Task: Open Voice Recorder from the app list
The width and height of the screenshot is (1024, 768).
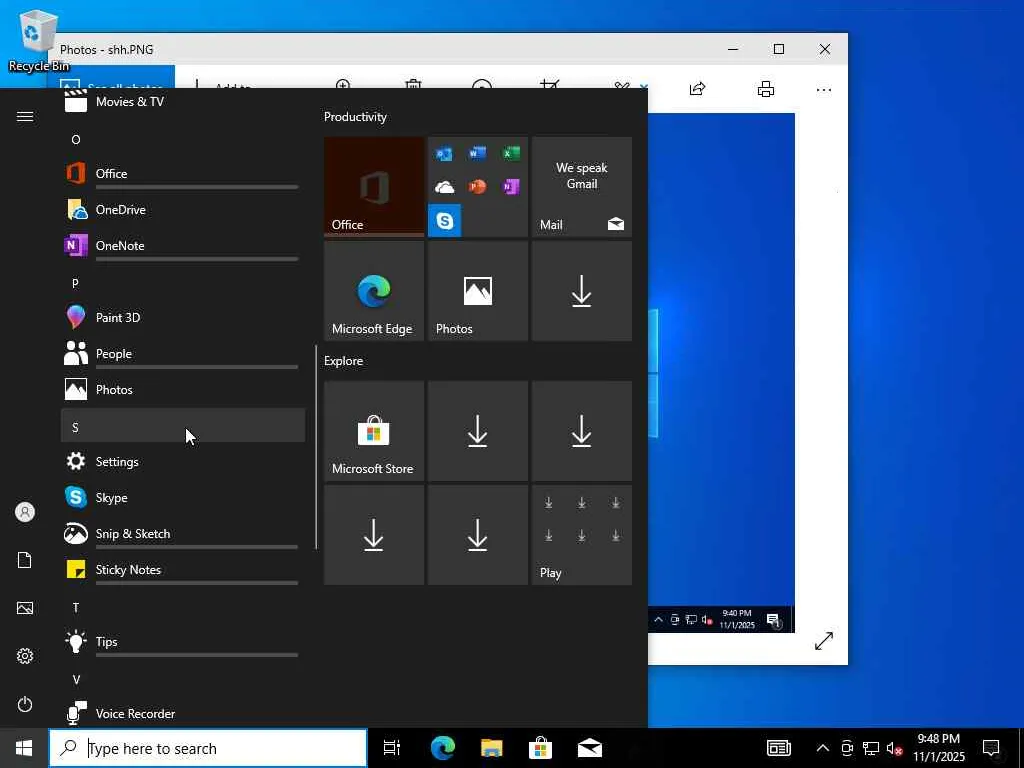Action: (x=183, y=714)
